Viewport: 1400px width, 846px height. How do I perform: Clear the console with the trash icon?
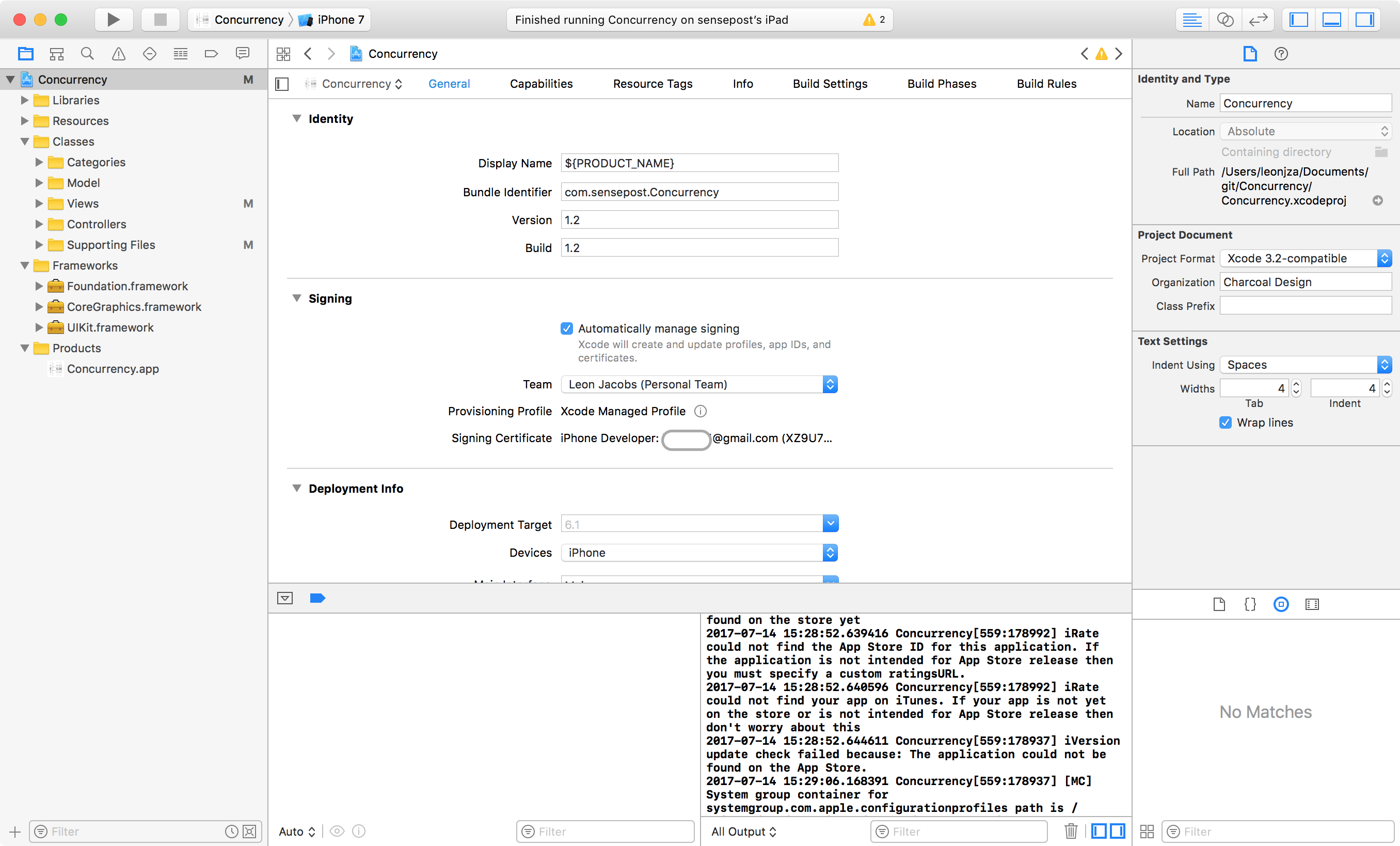pos(1071,831)
